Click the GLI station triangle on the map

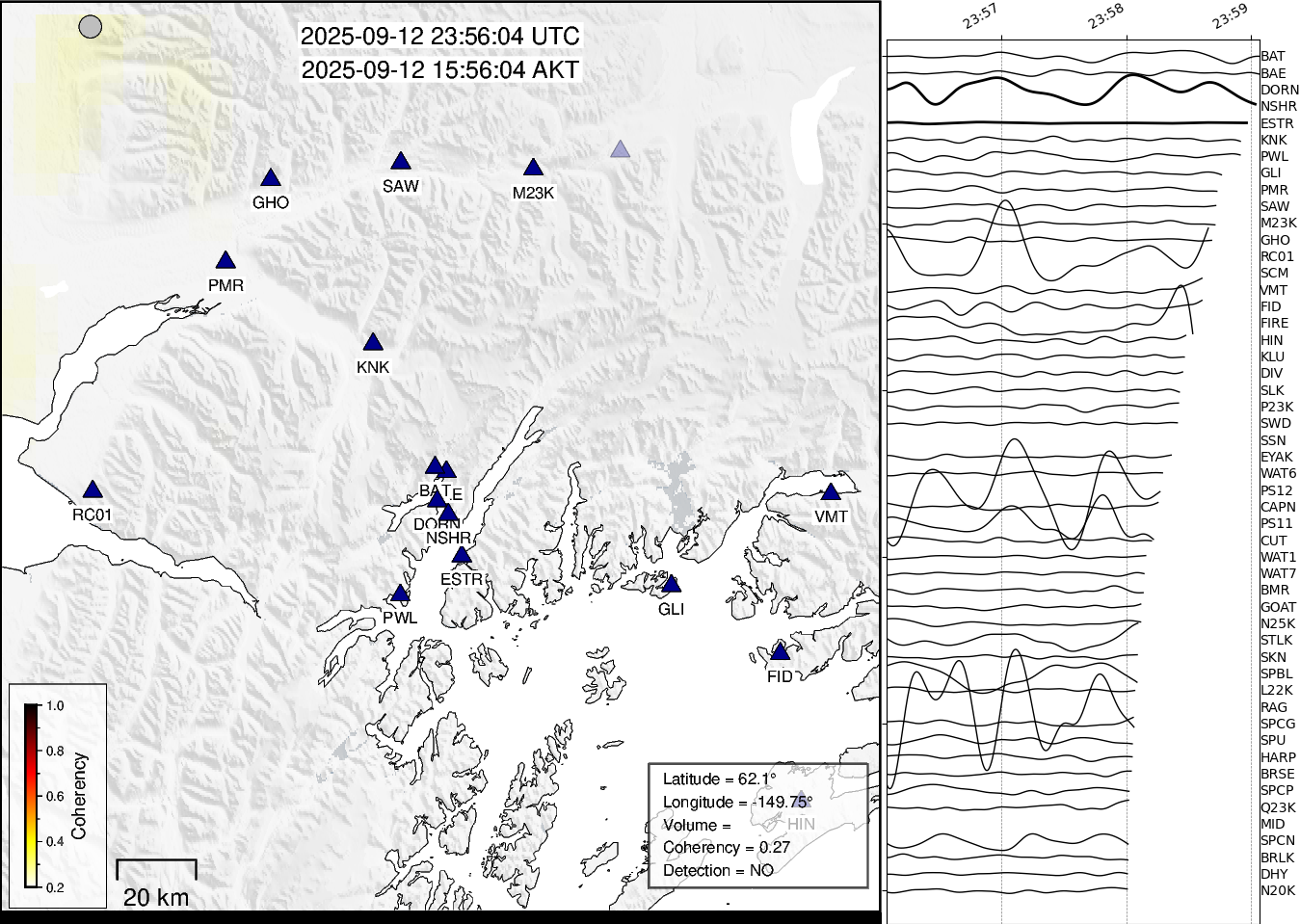click(672, 585)
